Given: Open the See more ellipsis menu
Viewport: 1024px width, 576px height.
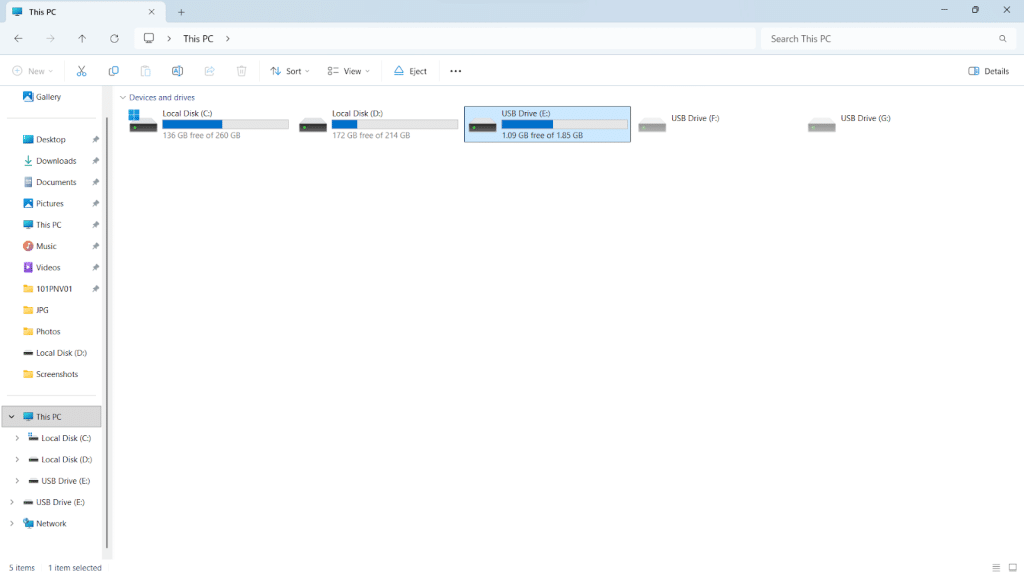Looking at the screenshot, I should click(x=456, y=71).
